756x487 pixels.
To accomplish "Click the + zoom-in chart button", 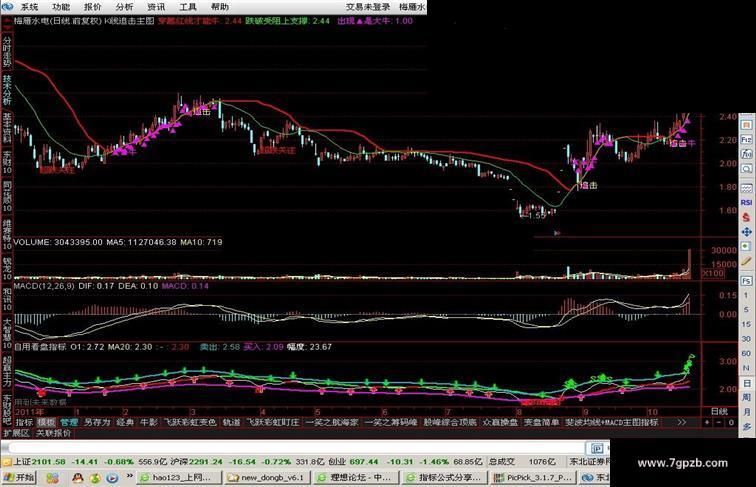I will coord(707,422).
